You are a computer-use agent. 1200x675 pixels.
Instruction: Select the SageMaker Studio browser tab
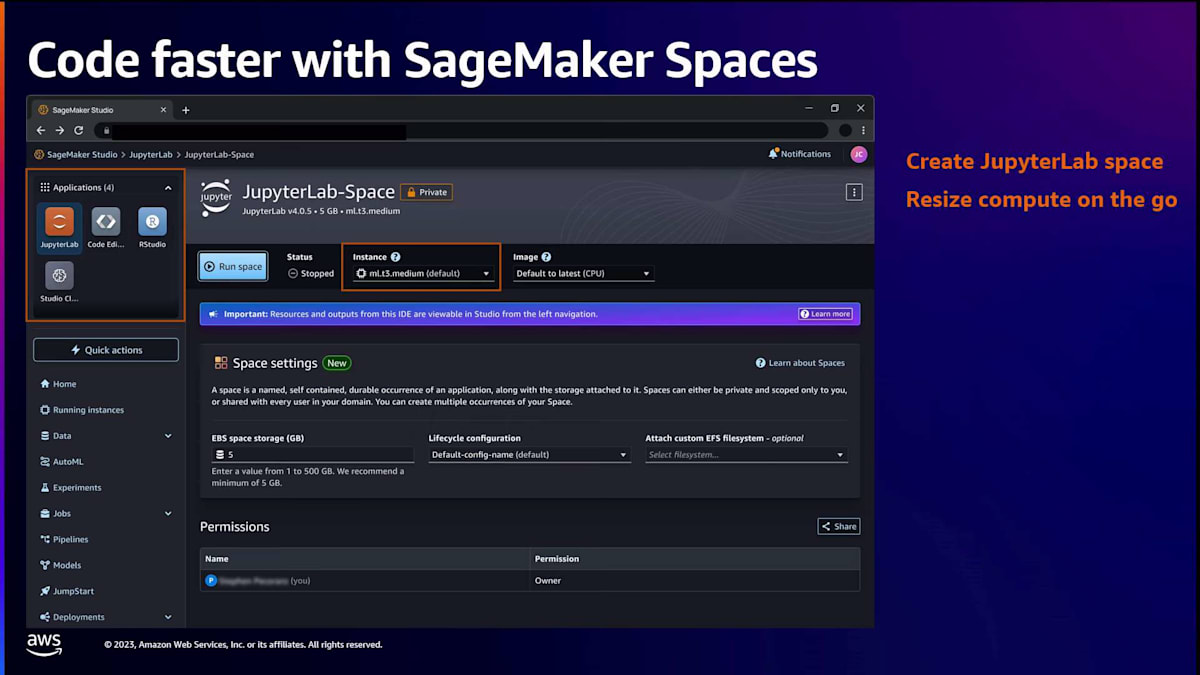tap(103, 110)
